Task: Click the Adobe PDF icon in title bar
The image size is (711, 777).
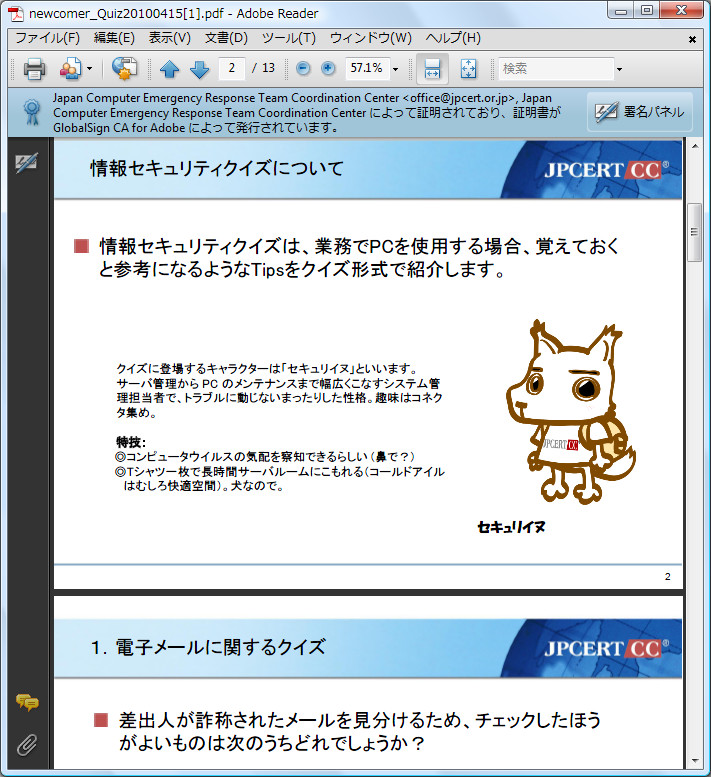Action: 16,13
